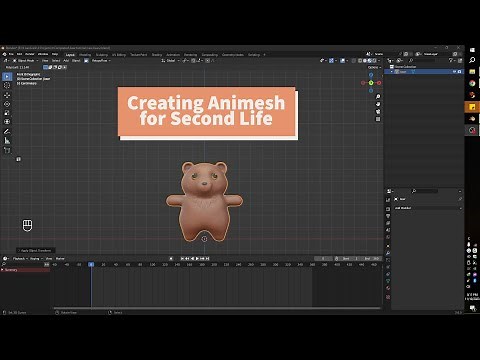The image size is (480, 360).
Task: Open the sticky notes taskbar app
Action: coord(472,107)
